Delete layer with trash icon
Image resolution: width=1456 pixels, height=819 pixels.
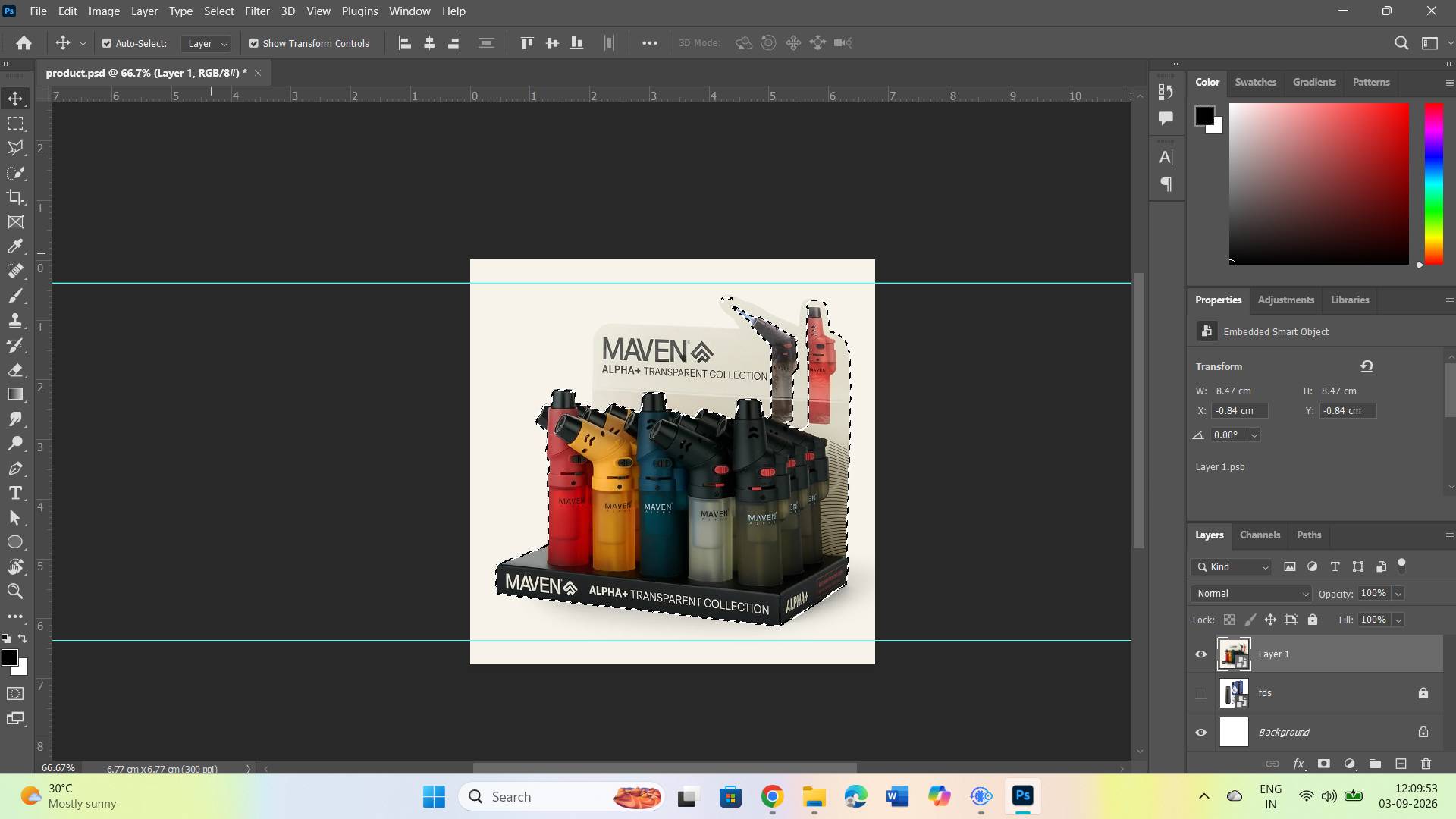1426,764
